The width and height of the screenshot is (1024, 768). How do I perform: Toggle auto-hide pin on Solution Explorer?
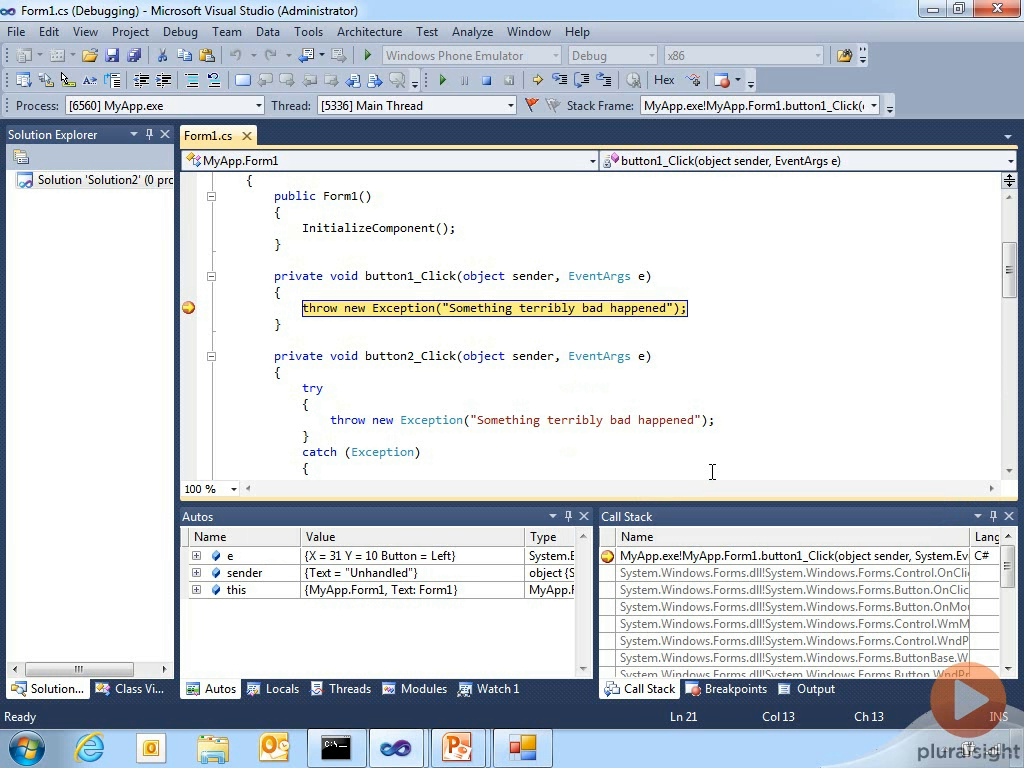pos(149,134)
